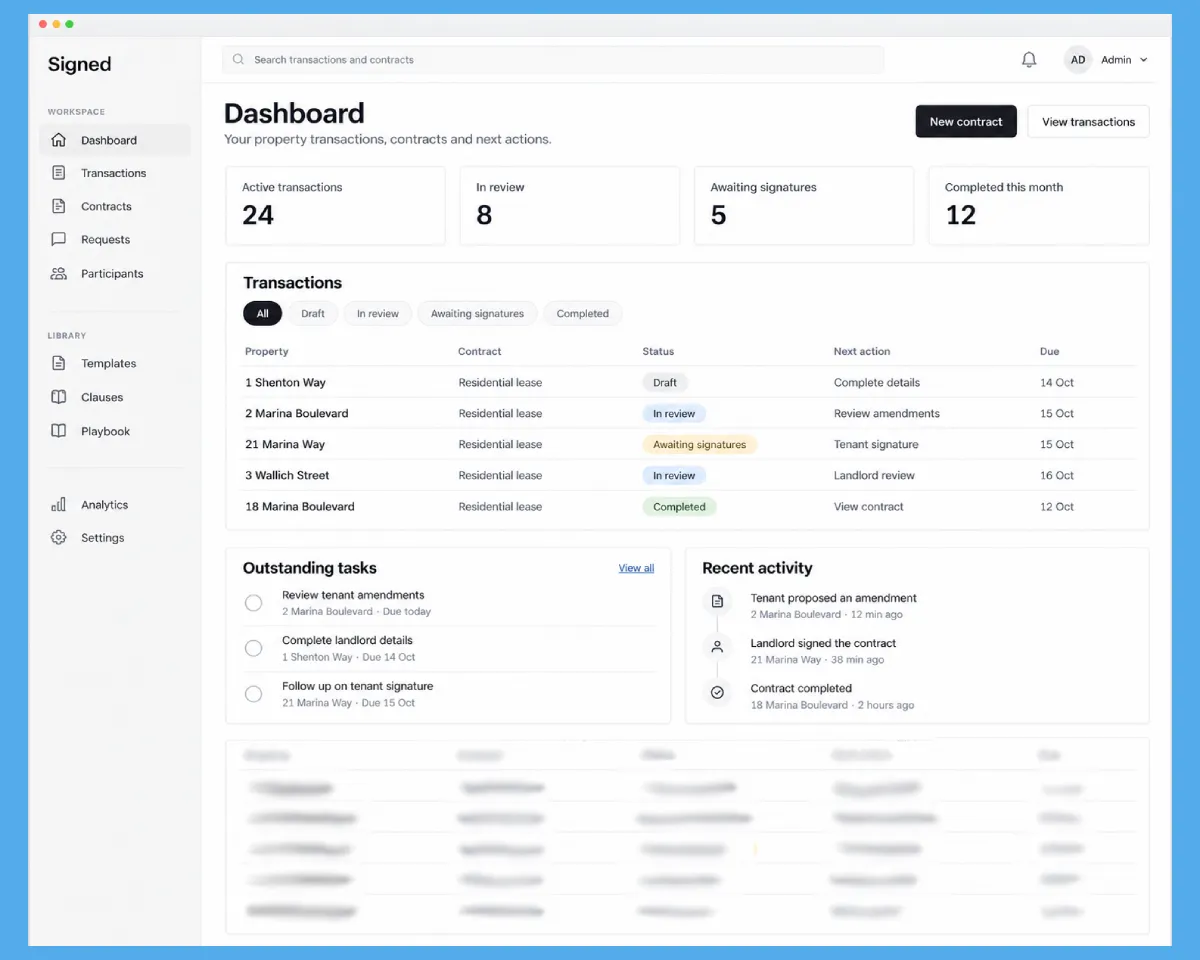Open Settings via the gear icon
Image resolution: width=1200 pixels, height=960 pixels.
(x=59, y=537)
